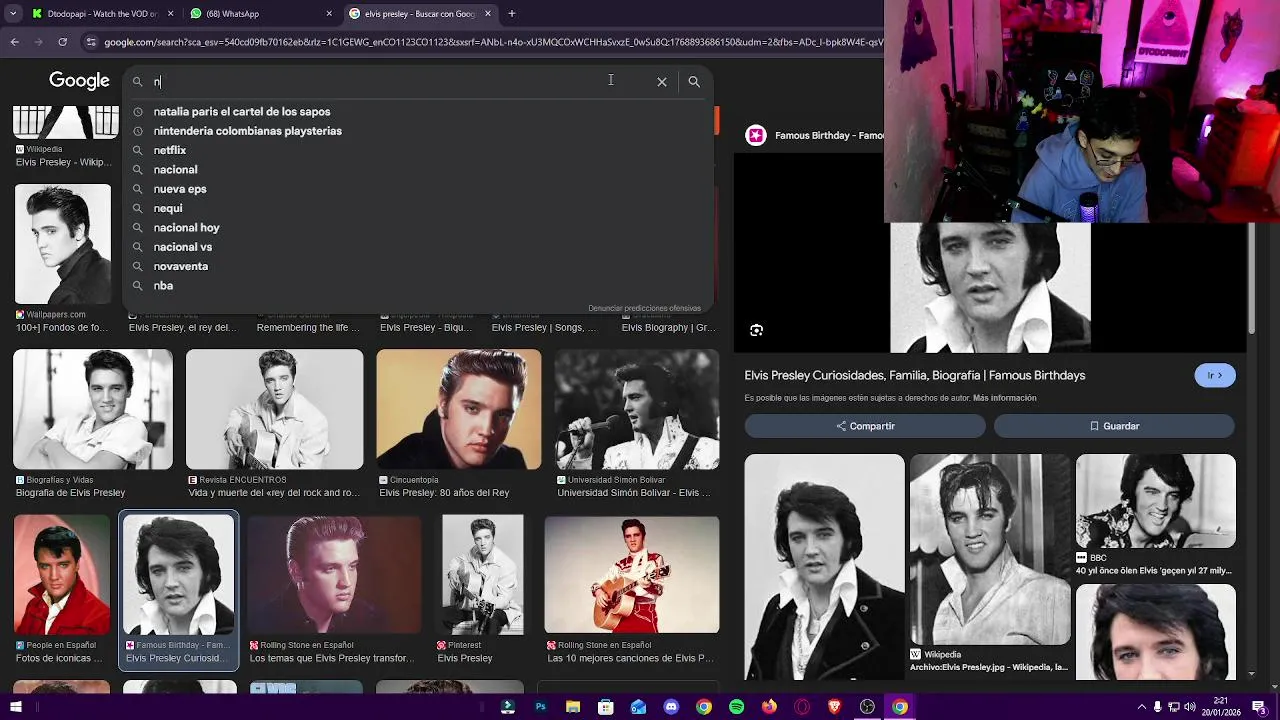Select the 'nacional vs' suggestion
Viewport: 1280px width, 720px height.
(183, 247)
